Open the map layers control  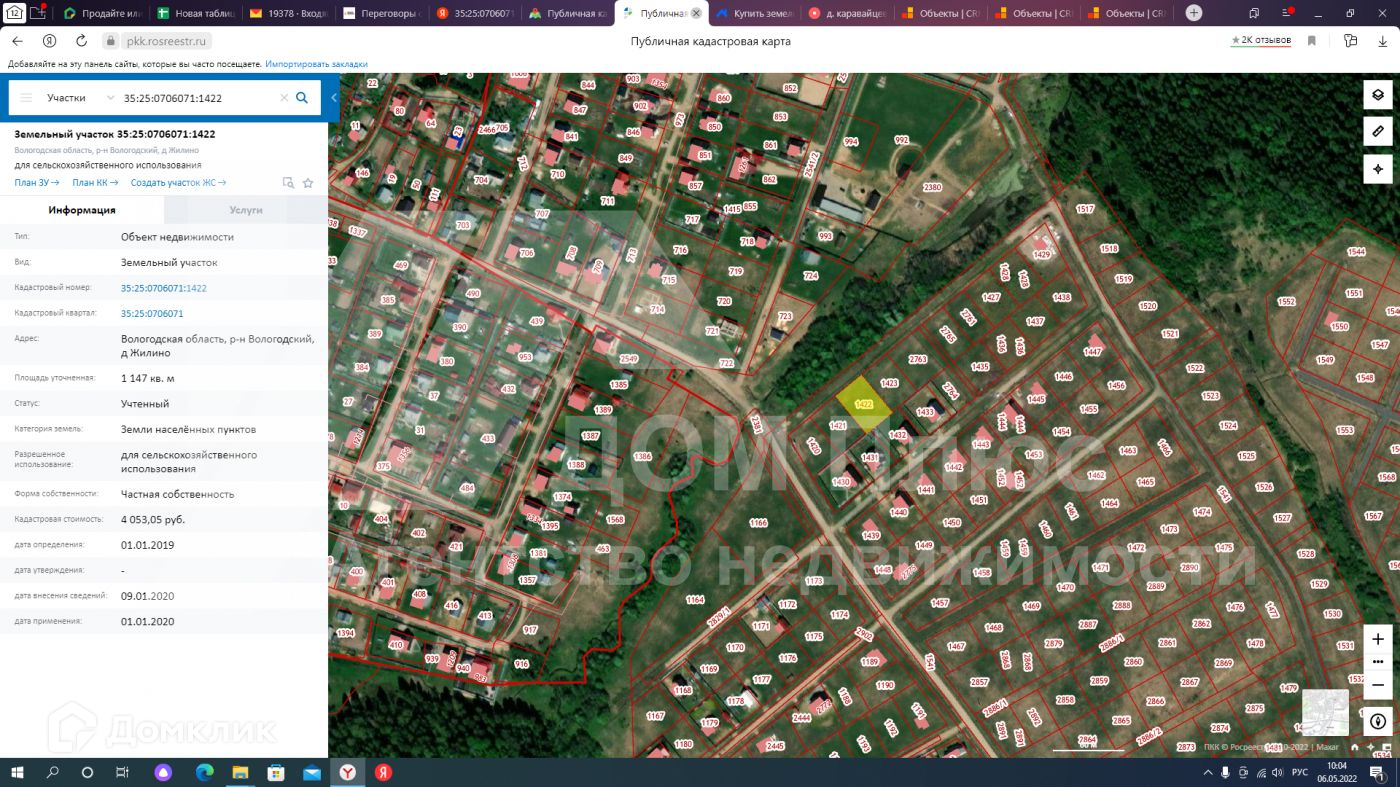click(1378, 95)
